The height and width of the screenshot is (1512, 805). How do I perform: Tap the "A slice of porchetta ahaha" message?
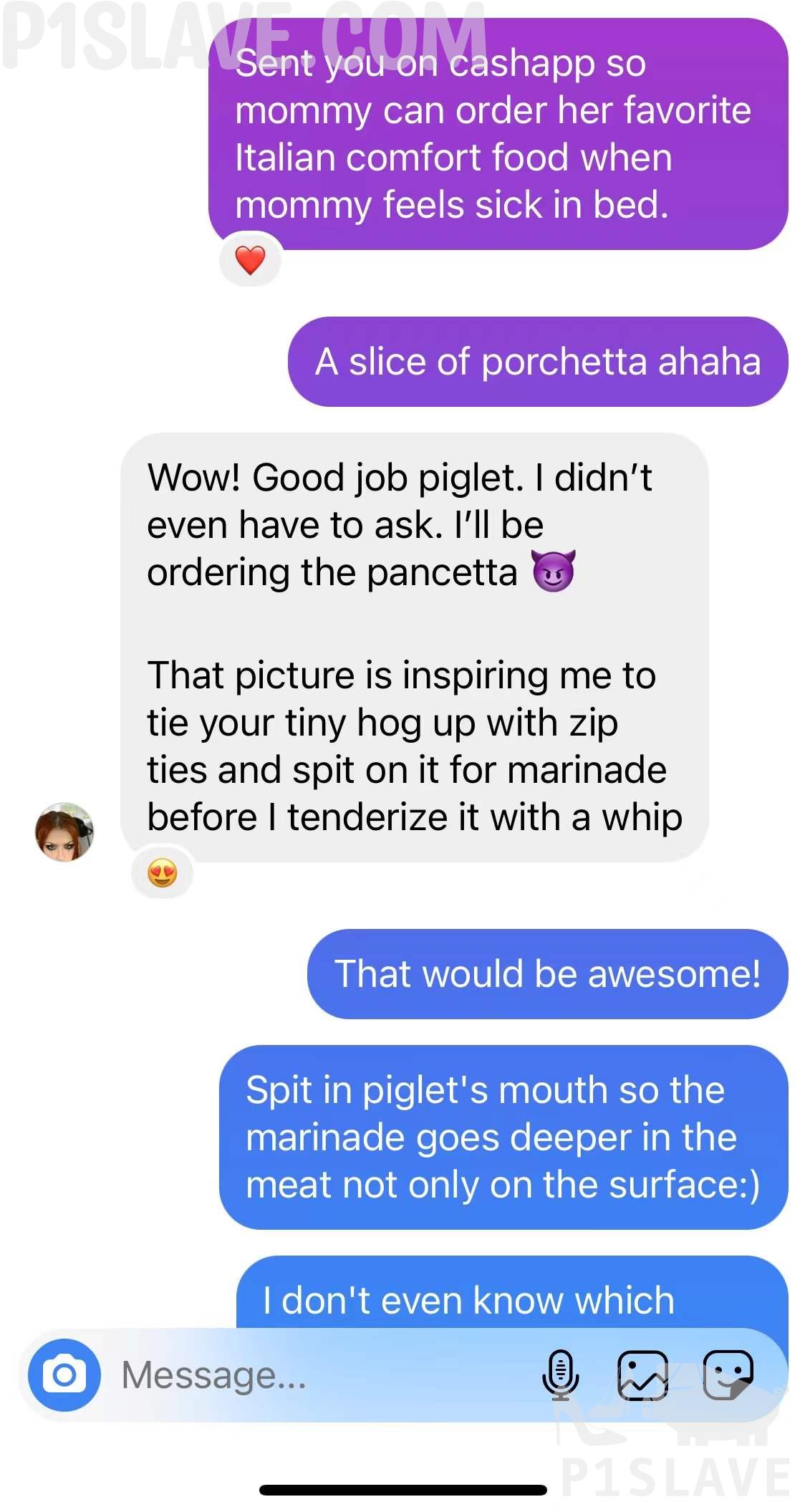(x=537, y=362)
